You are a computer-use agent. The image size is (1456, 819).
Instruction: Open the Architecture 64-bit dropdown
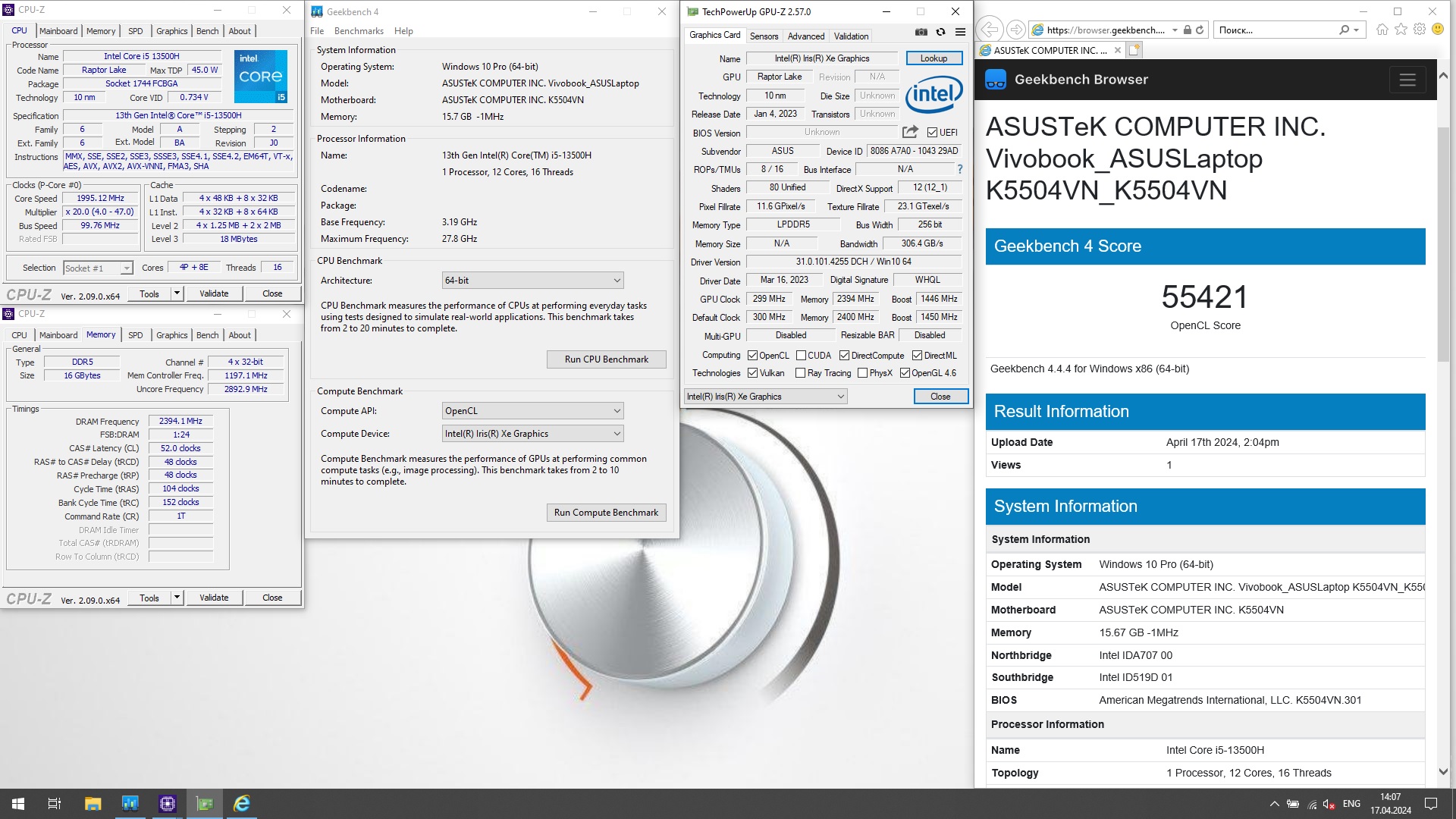pyautogui.click(x=532, y=281)
